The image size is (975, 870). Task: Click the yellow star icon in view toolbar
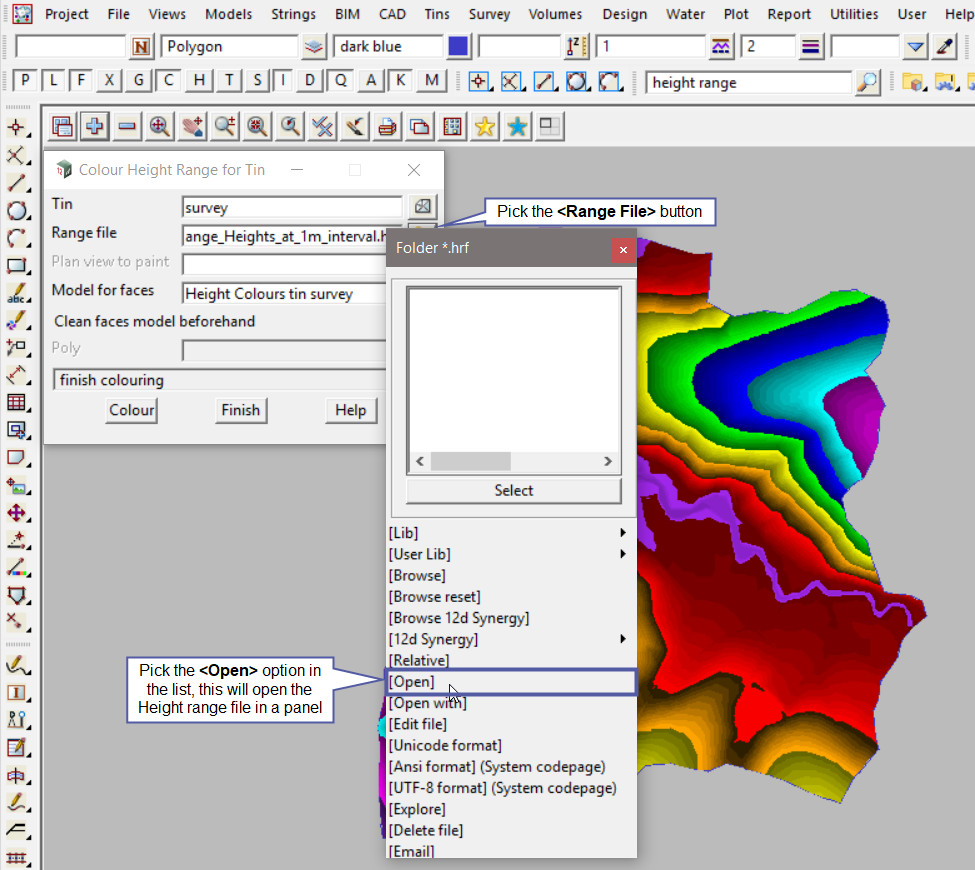[x=485, y=126]
